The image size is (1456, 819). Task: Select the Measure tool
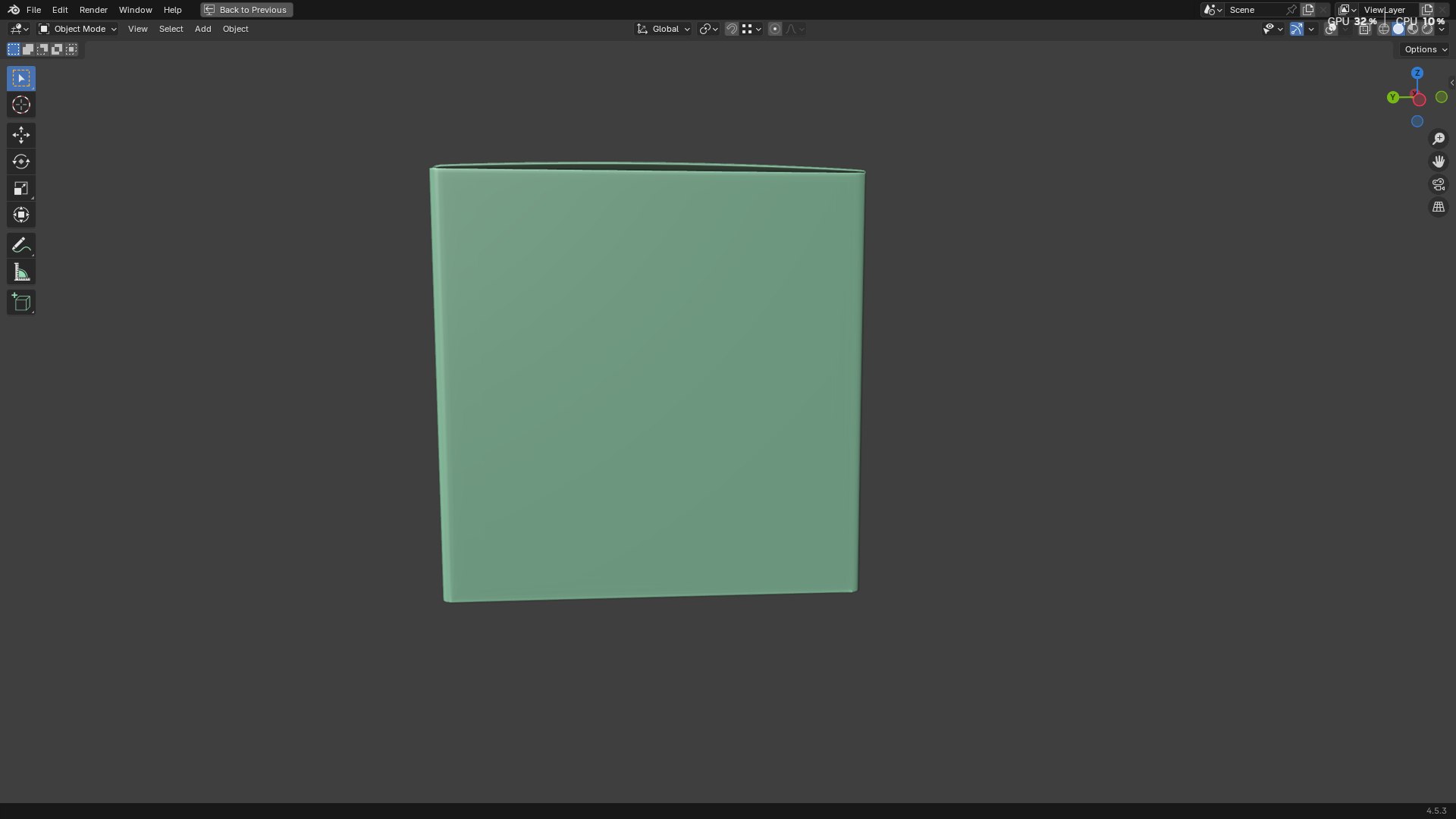[21, 272]
